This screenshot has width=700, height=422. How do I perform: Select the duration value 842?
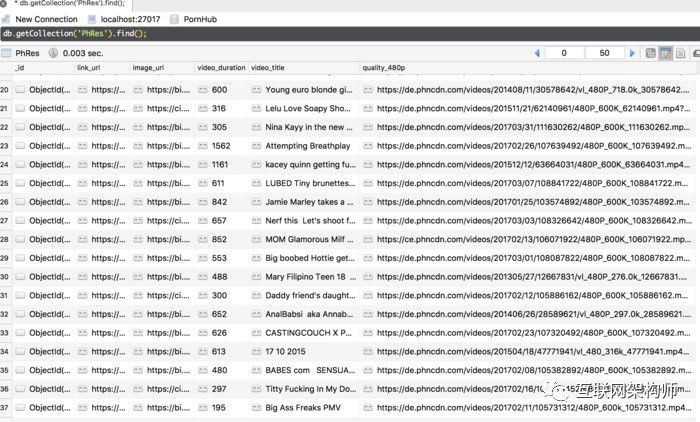tap(219, 202)
